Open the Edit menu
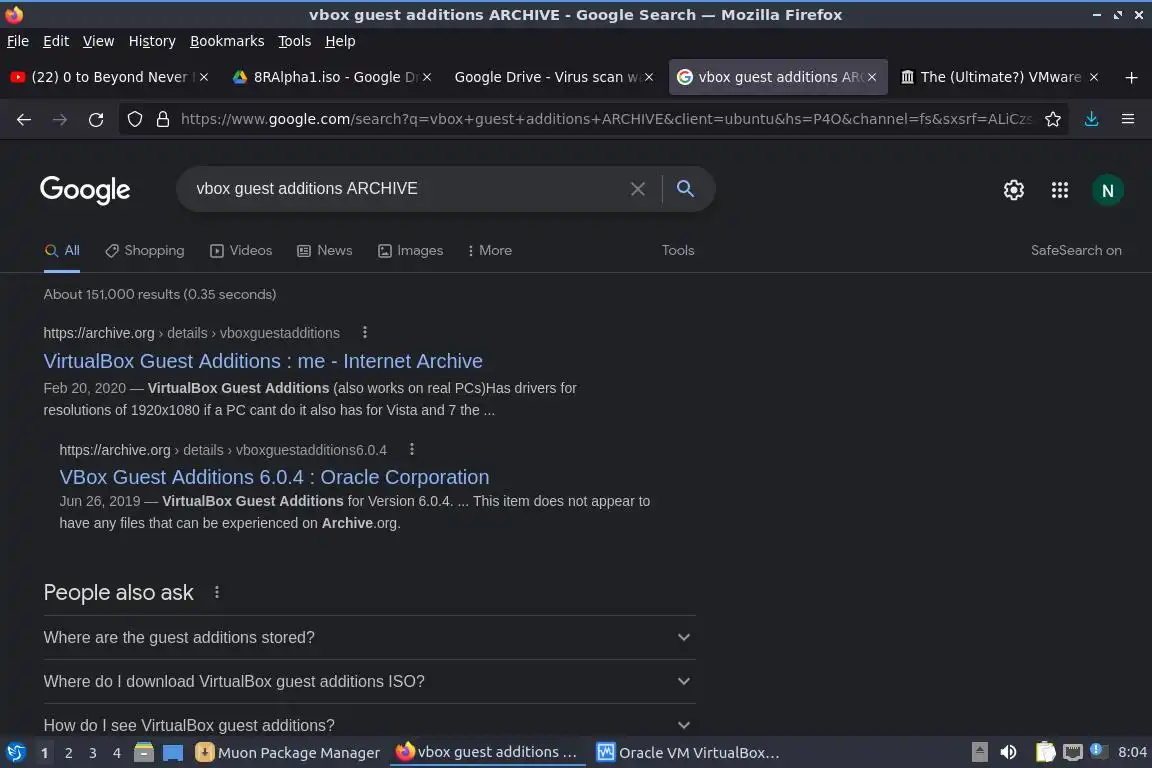This screenshot has width=1152, height=768. click(56, 41)
